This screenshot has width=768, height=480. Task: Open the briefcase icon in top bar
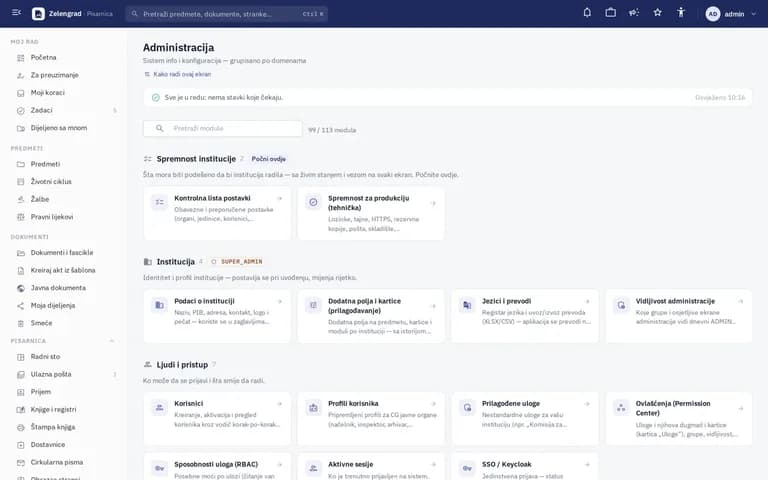[610, 13]
